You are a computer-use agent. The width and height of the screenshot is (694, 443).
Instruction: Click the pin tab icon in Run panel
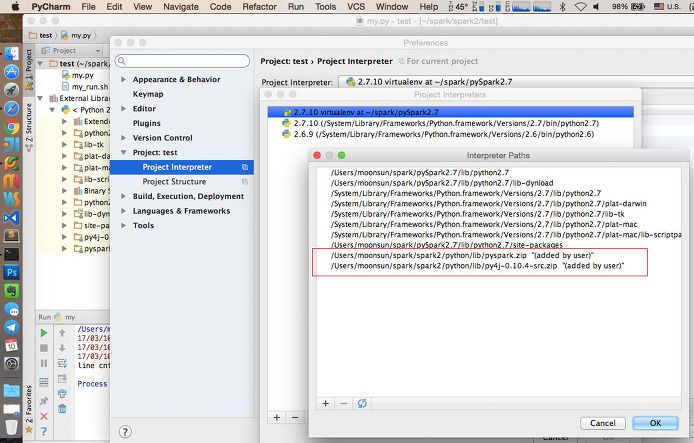[44, 401]
